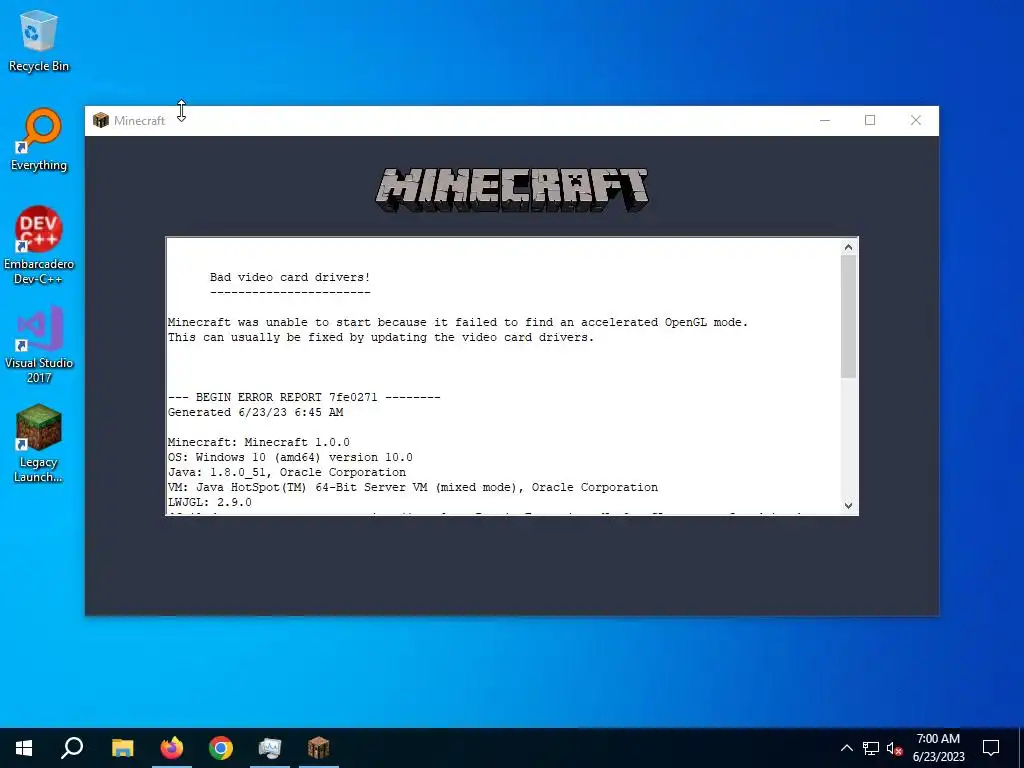This screenshot has width=1024, height=768.
Task: Close the Minecraft window
Action: tap(916, 120)
